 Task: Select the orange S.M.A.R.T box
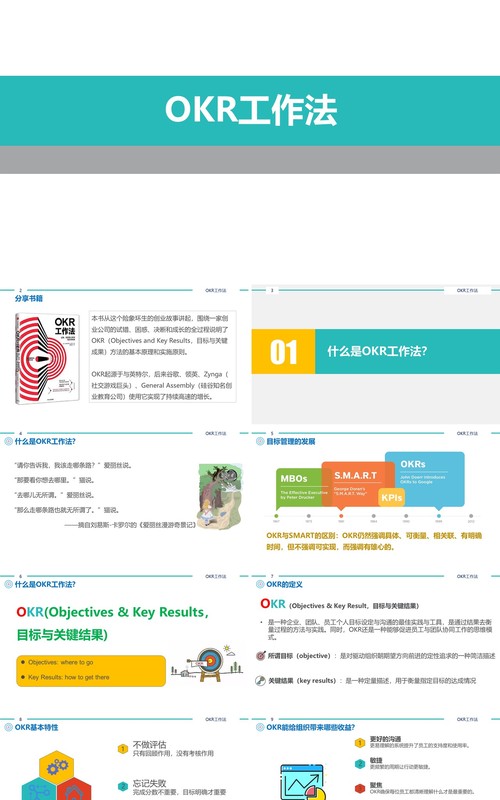tap(358, 484)
